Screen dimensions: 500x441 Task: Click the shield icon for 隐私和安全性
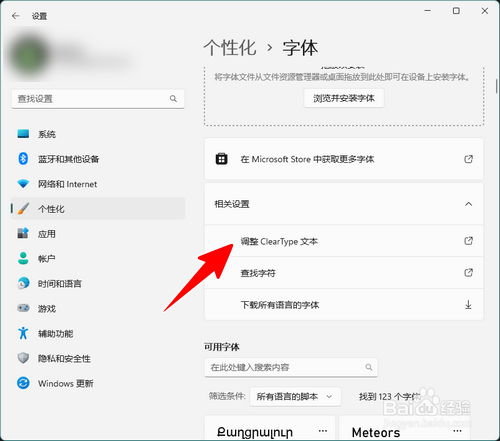(23, 358)
